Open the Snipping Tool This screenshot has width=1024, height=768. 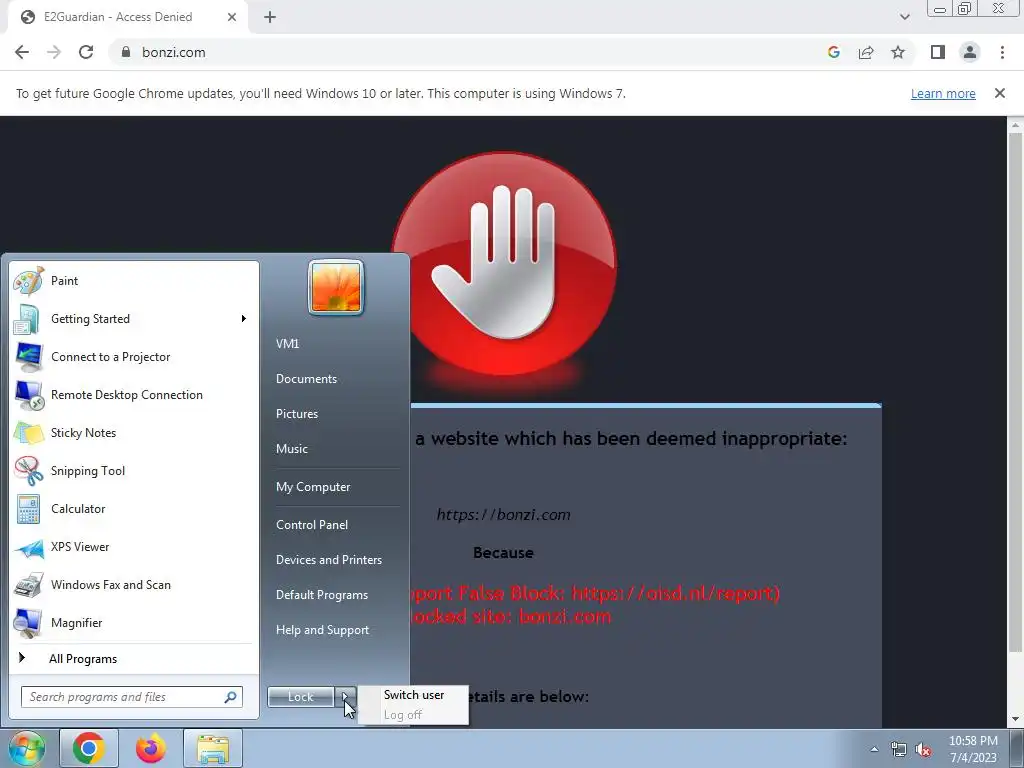pyautogui.click(x=135, y=471)
